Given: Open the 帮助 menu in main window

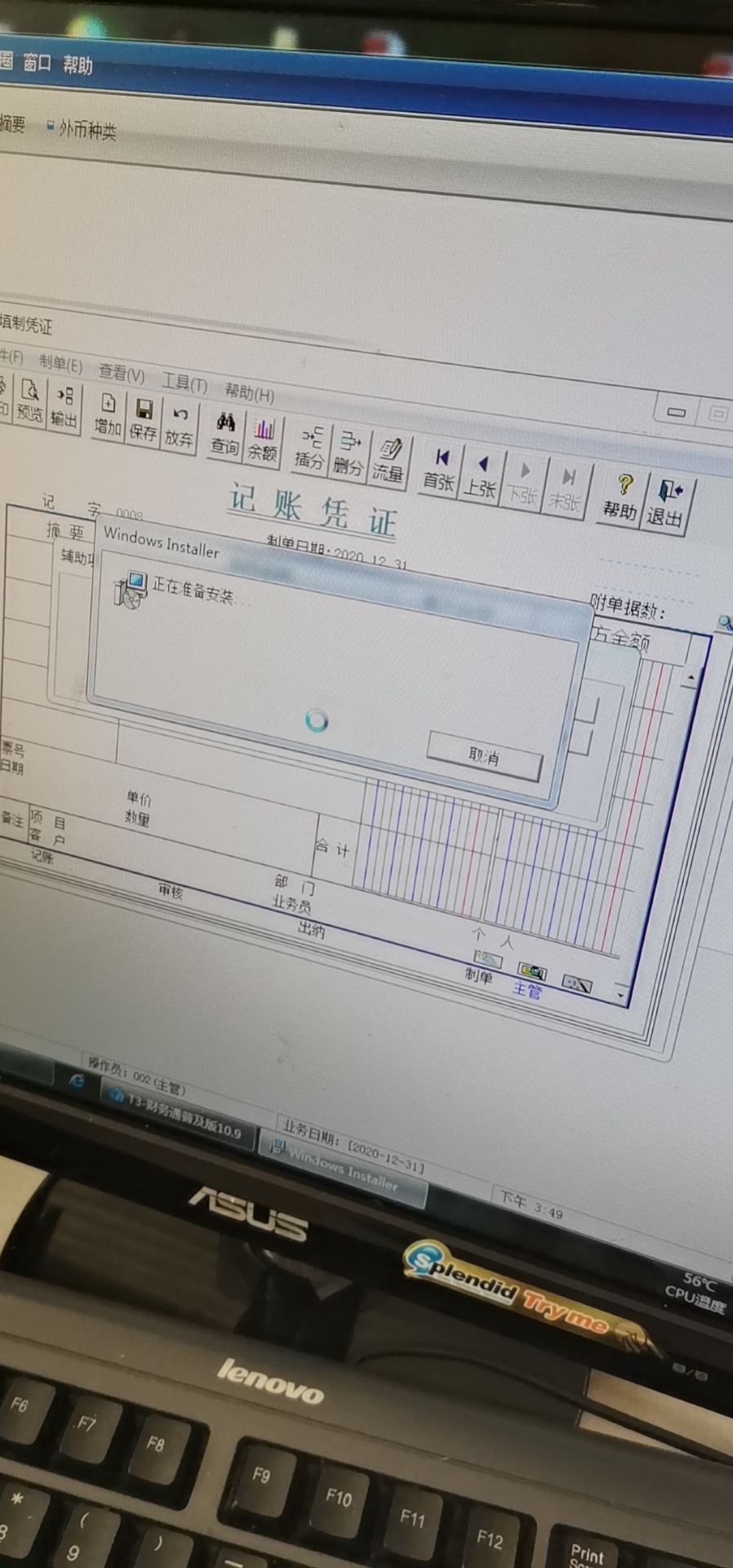Looking at the screenshot, I should point(78,65).
